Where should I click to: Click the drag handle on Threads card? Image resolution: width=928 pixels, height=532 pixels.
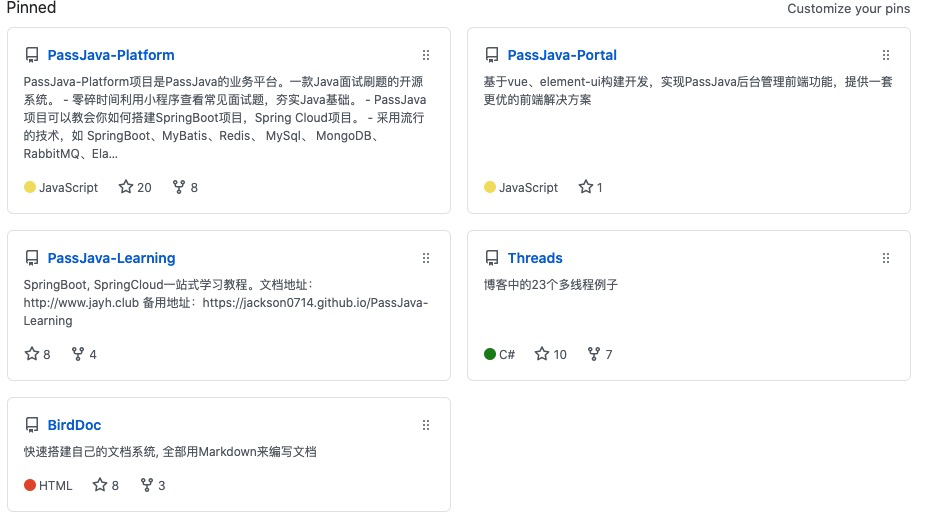pos(886,258)
